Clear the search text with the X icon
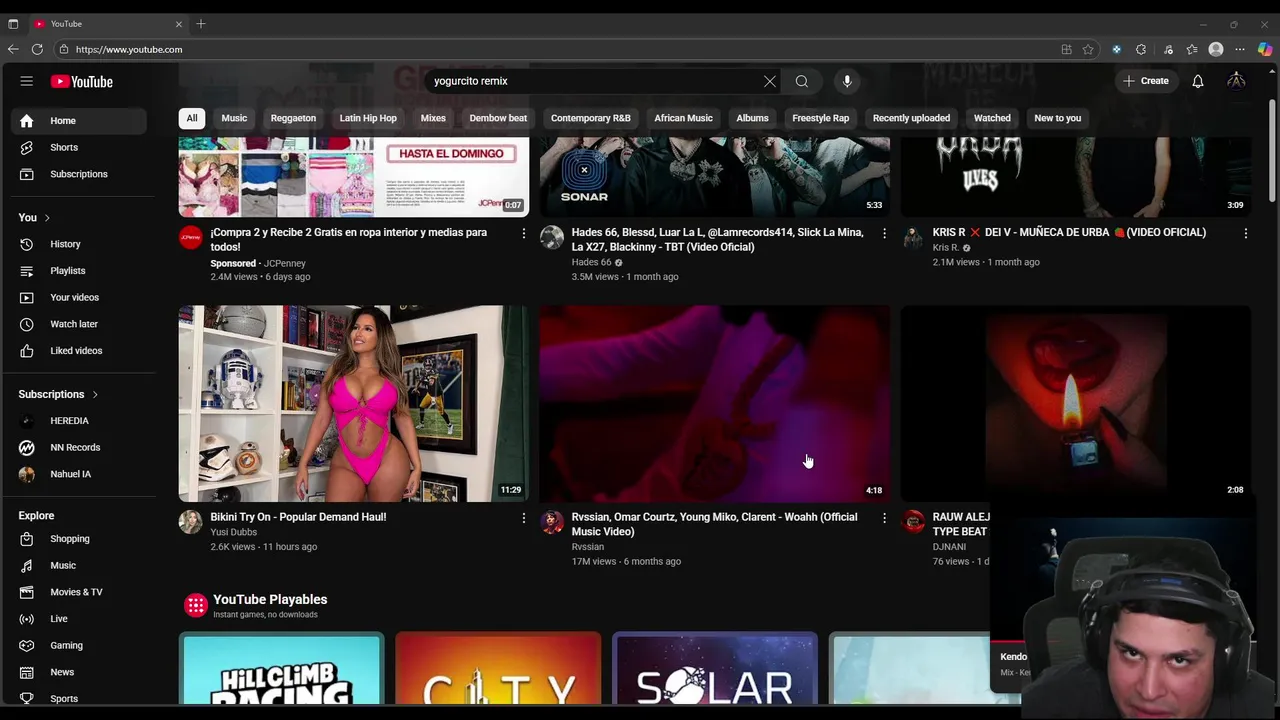1280x720 pixels. pos(770,81)
